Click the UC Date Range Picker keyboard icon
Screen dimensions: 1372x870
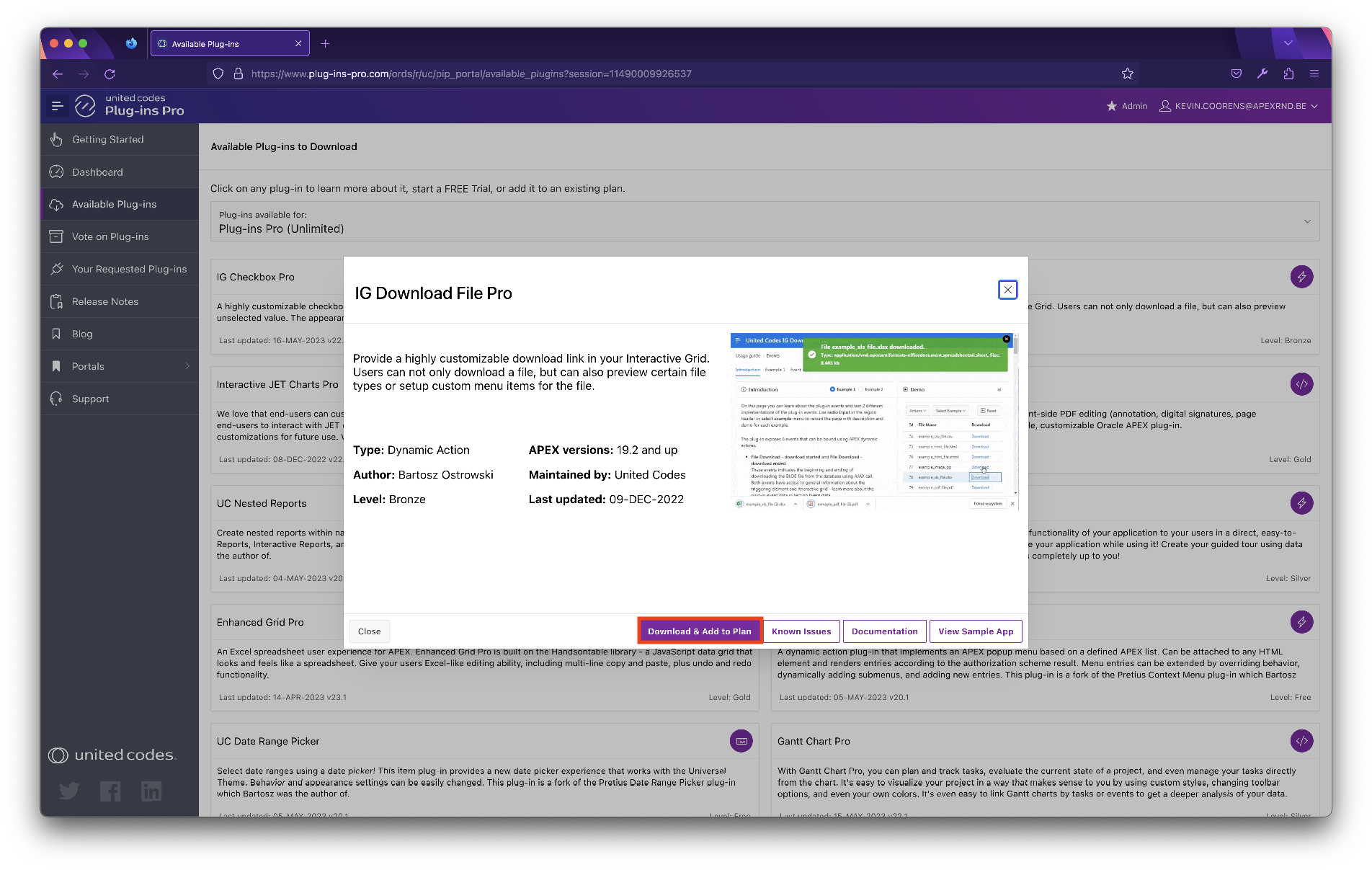741,741
